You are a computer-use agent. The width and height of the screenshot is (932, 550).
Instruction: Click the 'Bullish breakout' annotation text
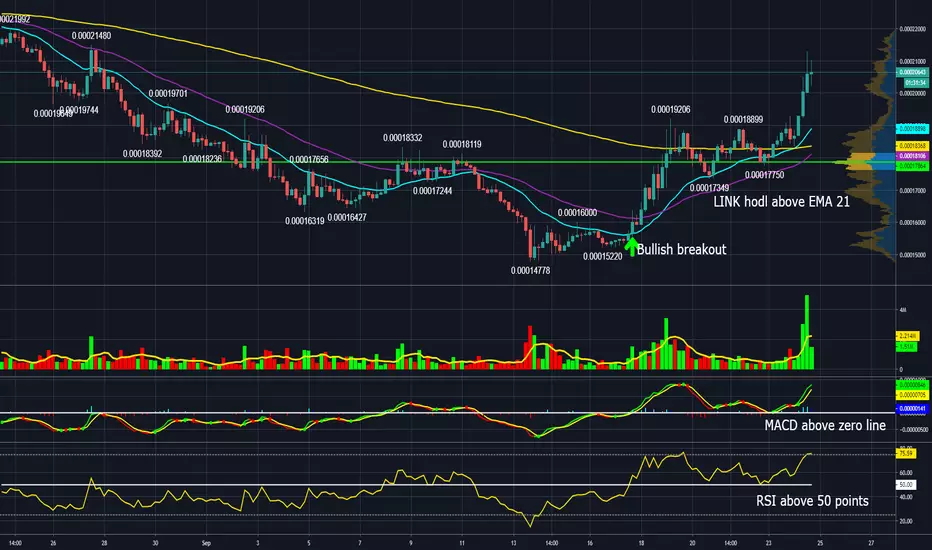point(681,250)
